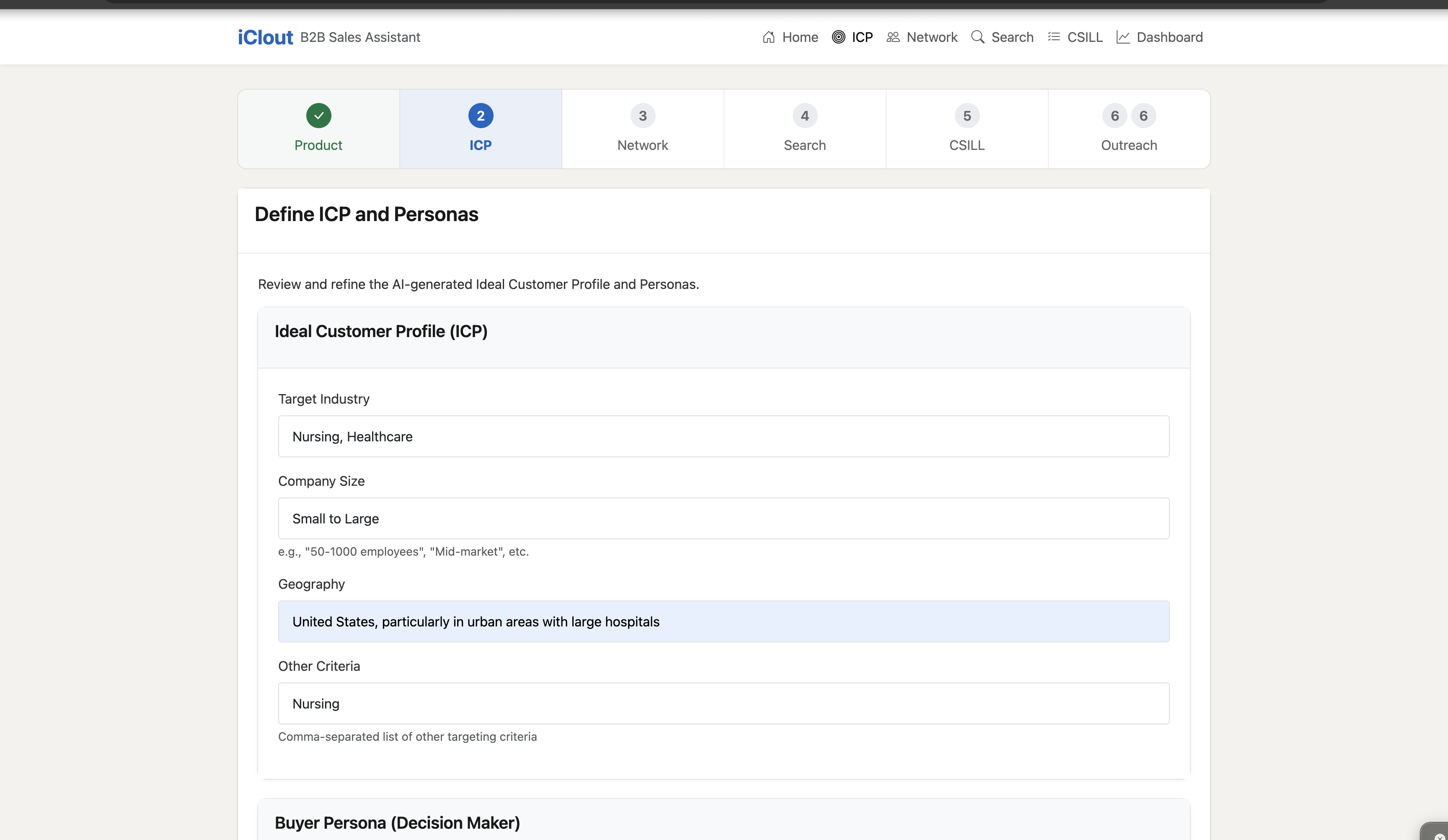Focus the Geography text field
The width and height of the screenshot is (1448, 840).
point(724,621)
